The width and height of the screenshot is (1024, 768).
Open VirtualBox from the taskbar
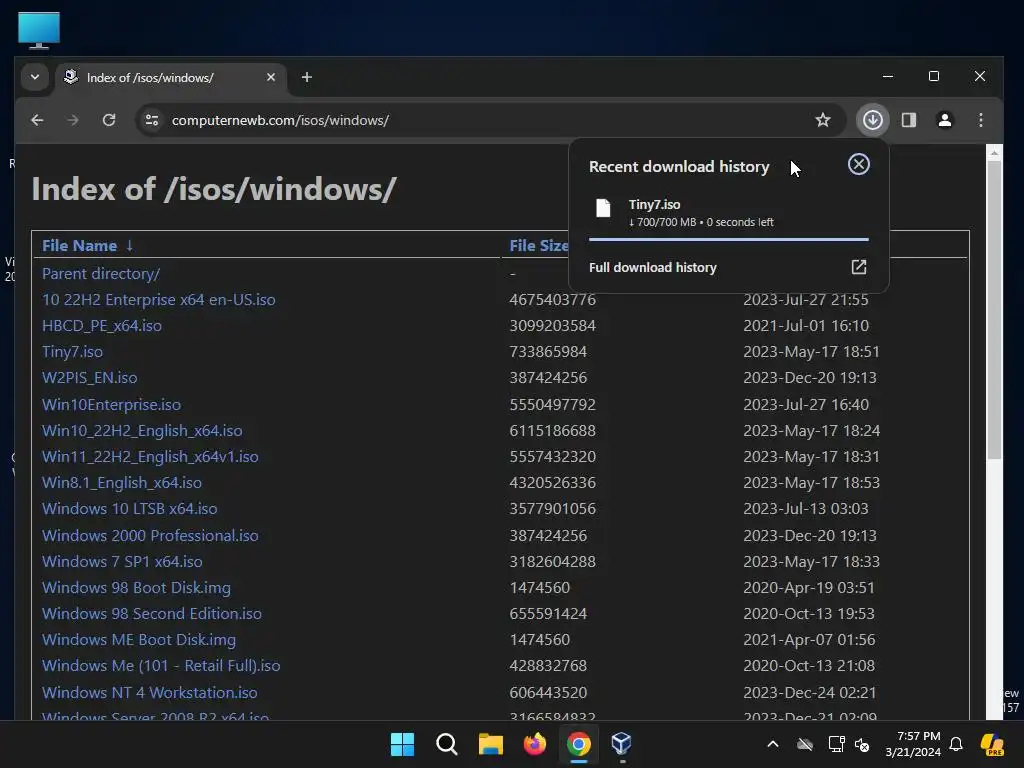pos(622,744)
